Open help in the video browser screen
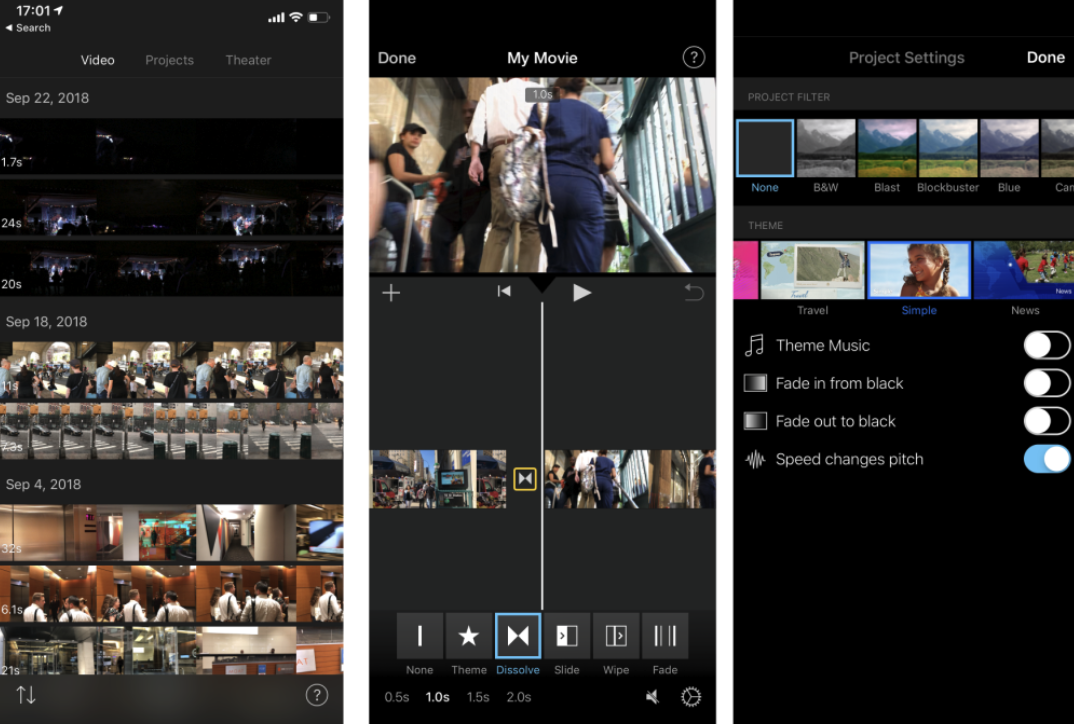The image size is (1074, 724). pos(316,695)
